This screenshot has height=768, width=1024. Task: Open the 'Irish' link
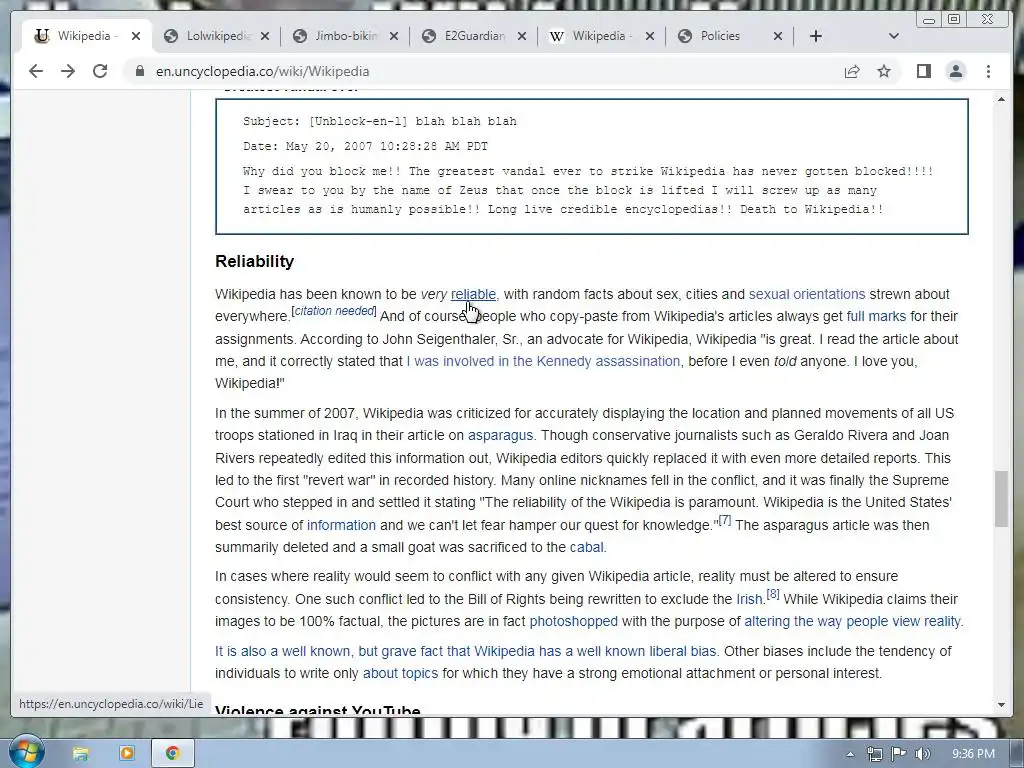point(748,599)
